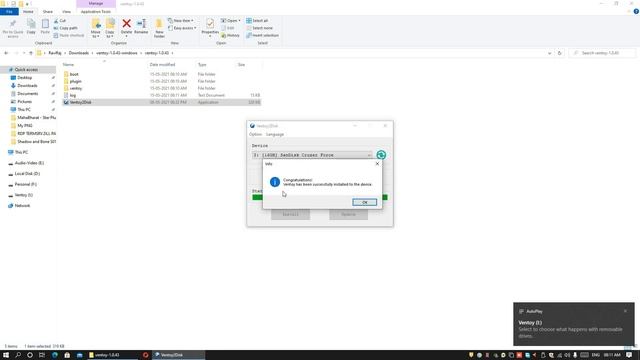The width and height of the screenshot is (640, 360).
Task: Go back using the back arrow
Action: click(6, 53)
